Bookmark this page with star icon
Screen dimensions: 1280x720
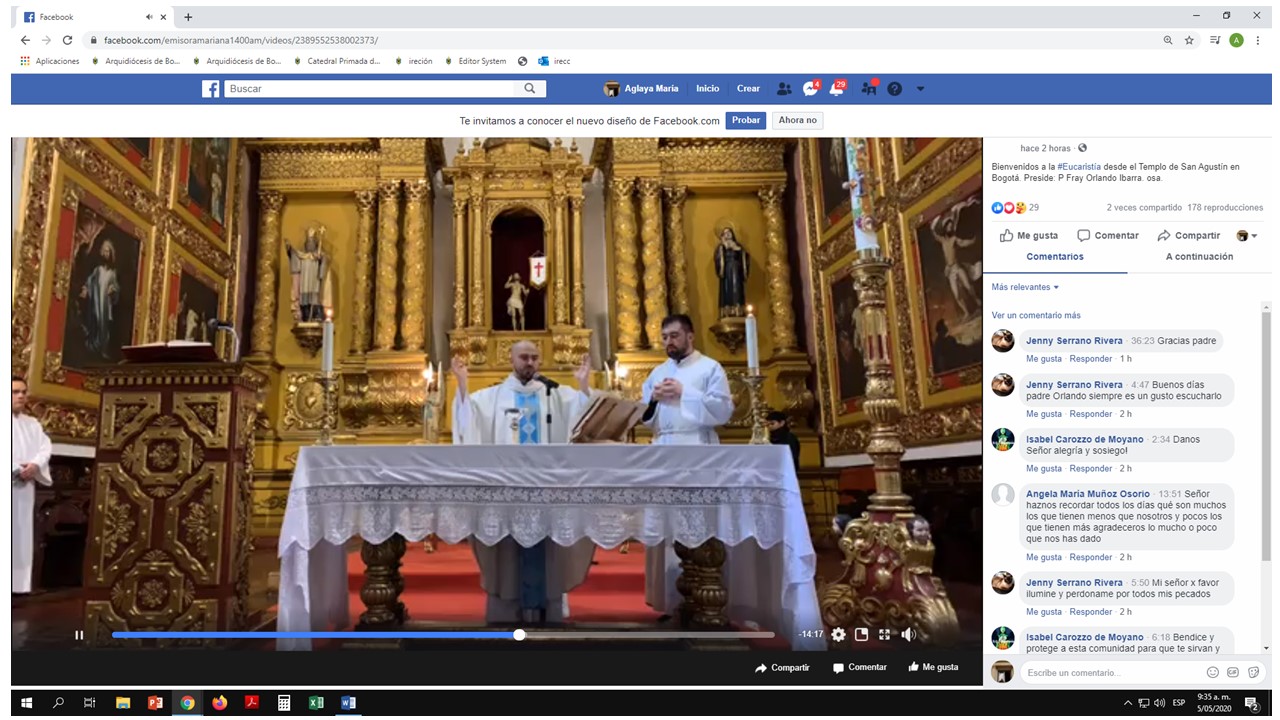coord(1189,40)
